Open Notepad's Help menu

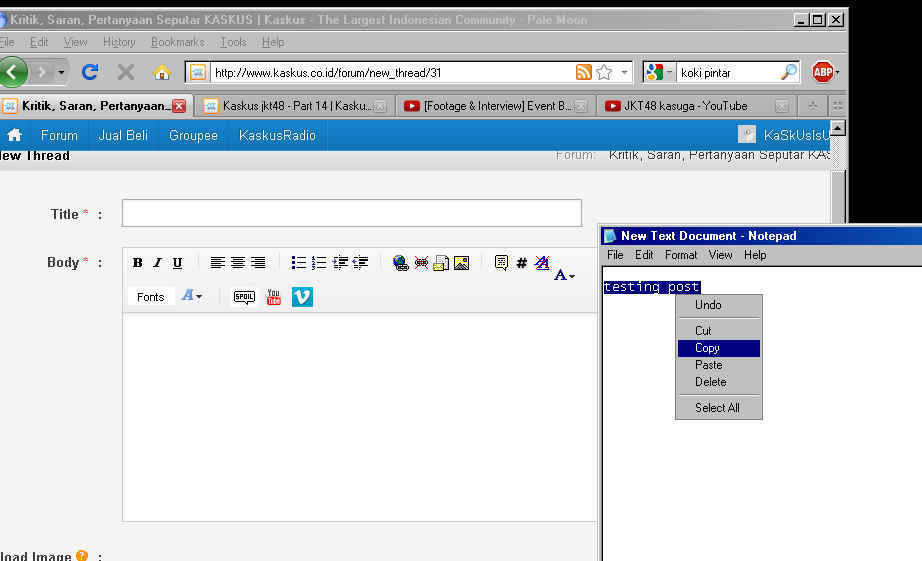click(x=755, y=255)
